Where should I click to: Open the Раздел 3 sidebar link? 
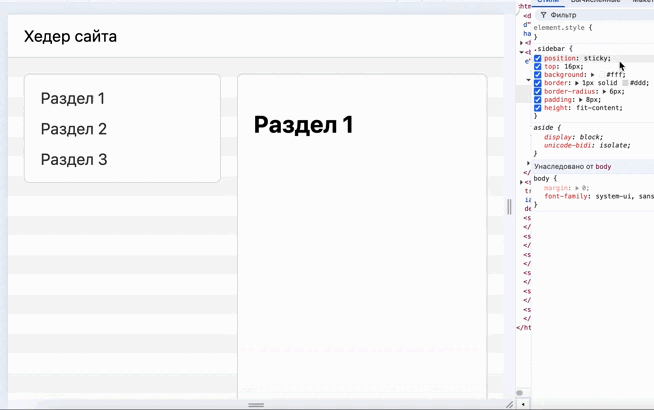[74, 159]
